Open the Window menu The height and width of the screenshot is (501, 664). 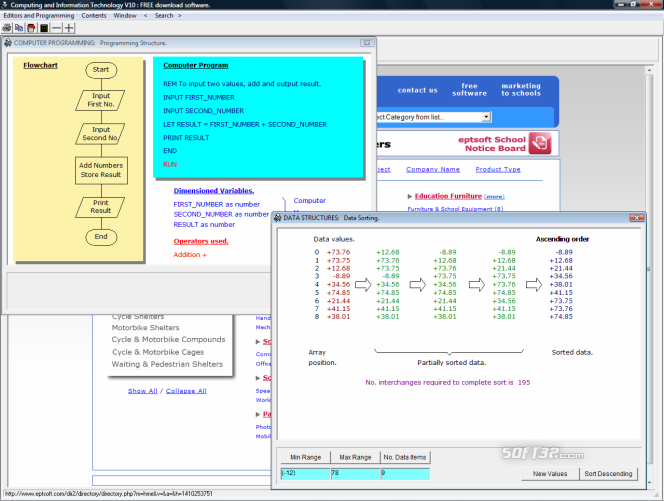[x=125, y=16]
